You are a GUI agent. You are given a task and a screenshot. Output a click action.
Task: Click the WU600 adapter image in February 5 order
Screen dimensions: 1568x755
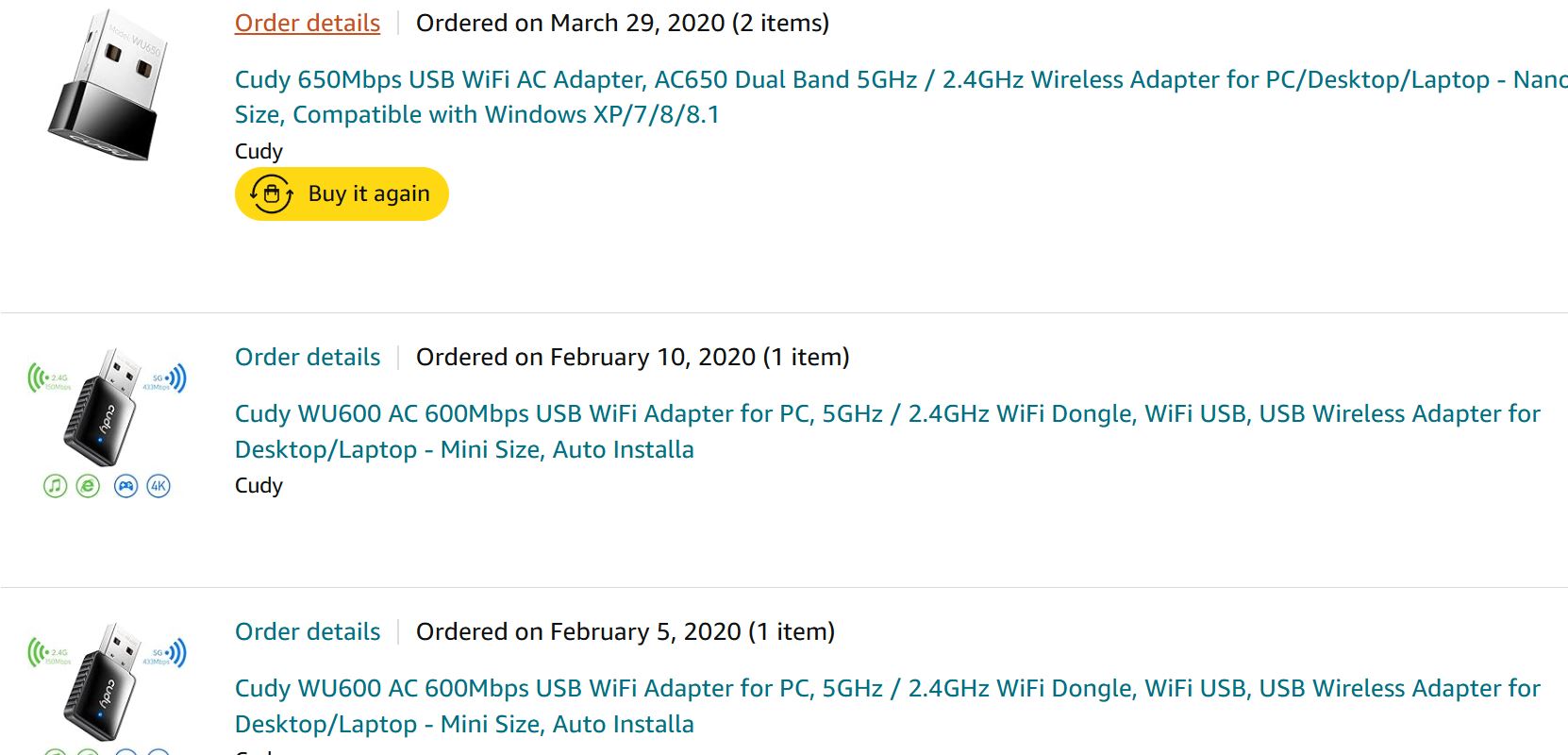click(106, 681)
